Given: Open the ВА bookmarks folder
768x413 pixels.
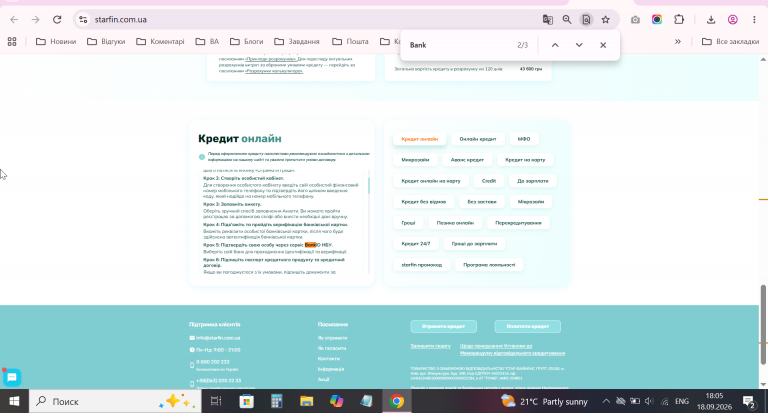Looking at the screenshot, I should click(207, 42).
